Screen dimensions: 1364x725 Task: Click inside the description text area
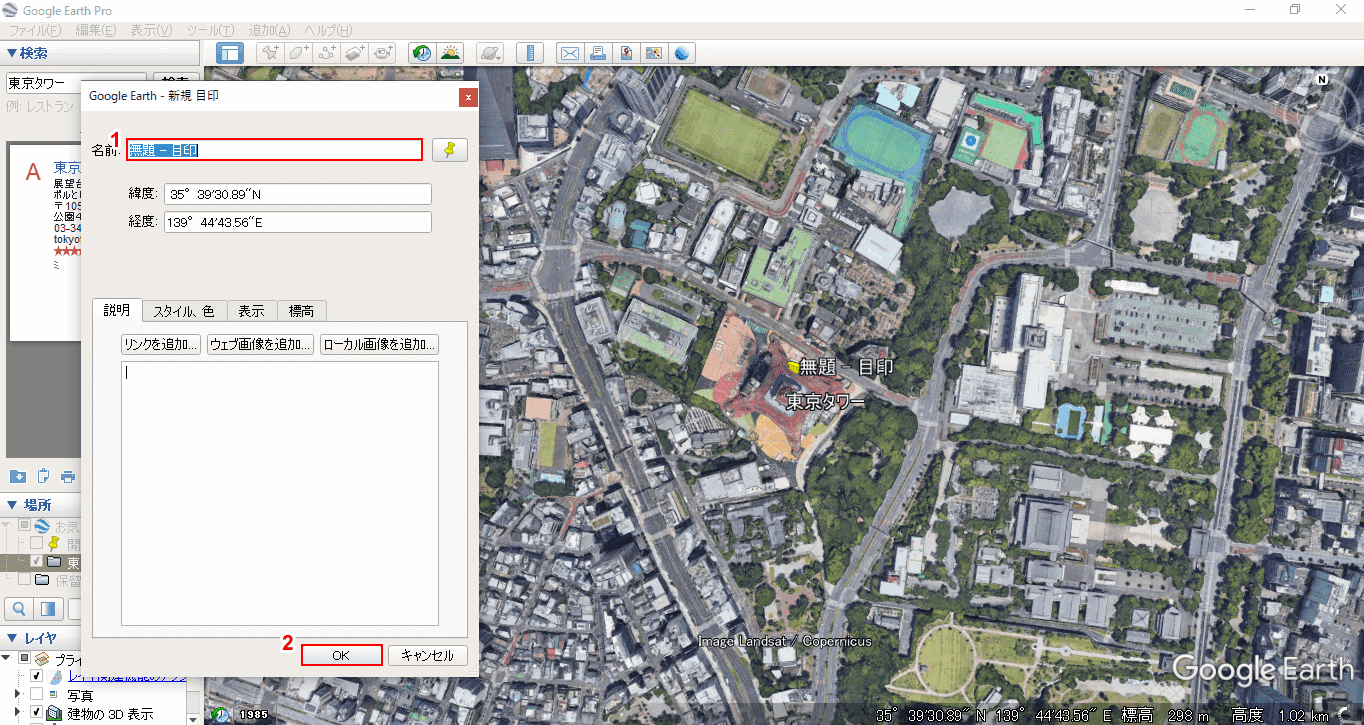coord(280,493)
